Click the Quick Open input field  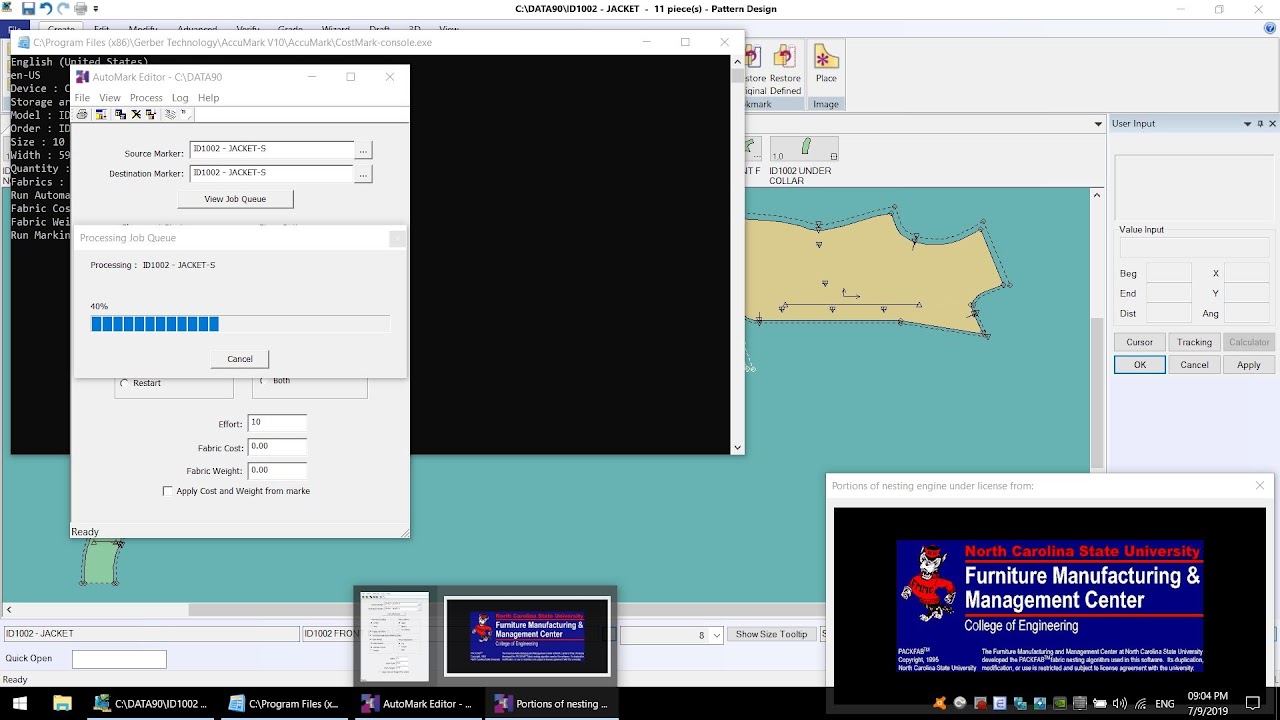(119, 659)
